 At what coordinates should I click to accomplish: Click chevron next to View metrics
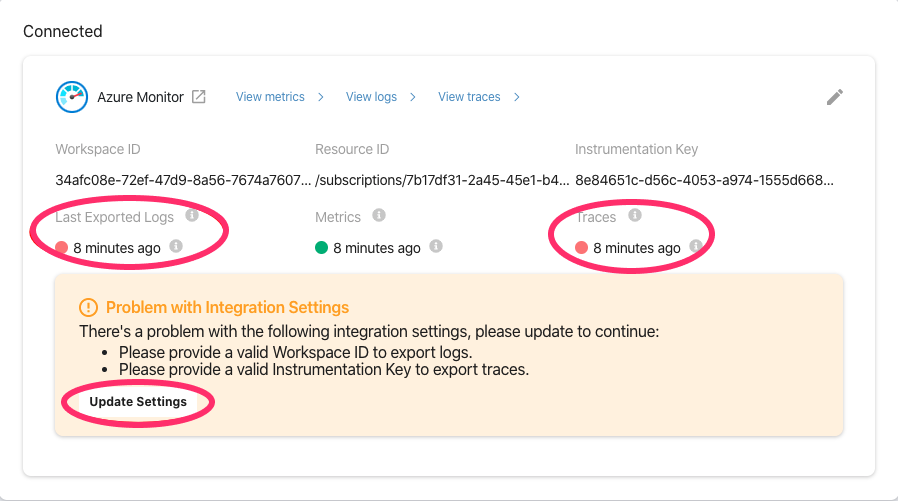(321, 97)
